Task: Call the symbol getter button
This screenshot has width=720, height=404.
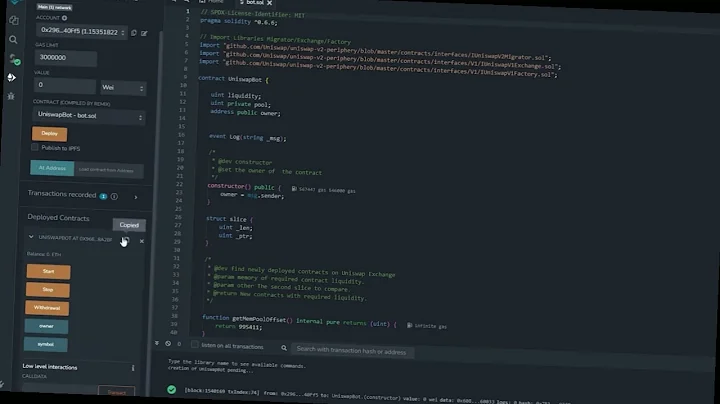Action: click(45, 344)
